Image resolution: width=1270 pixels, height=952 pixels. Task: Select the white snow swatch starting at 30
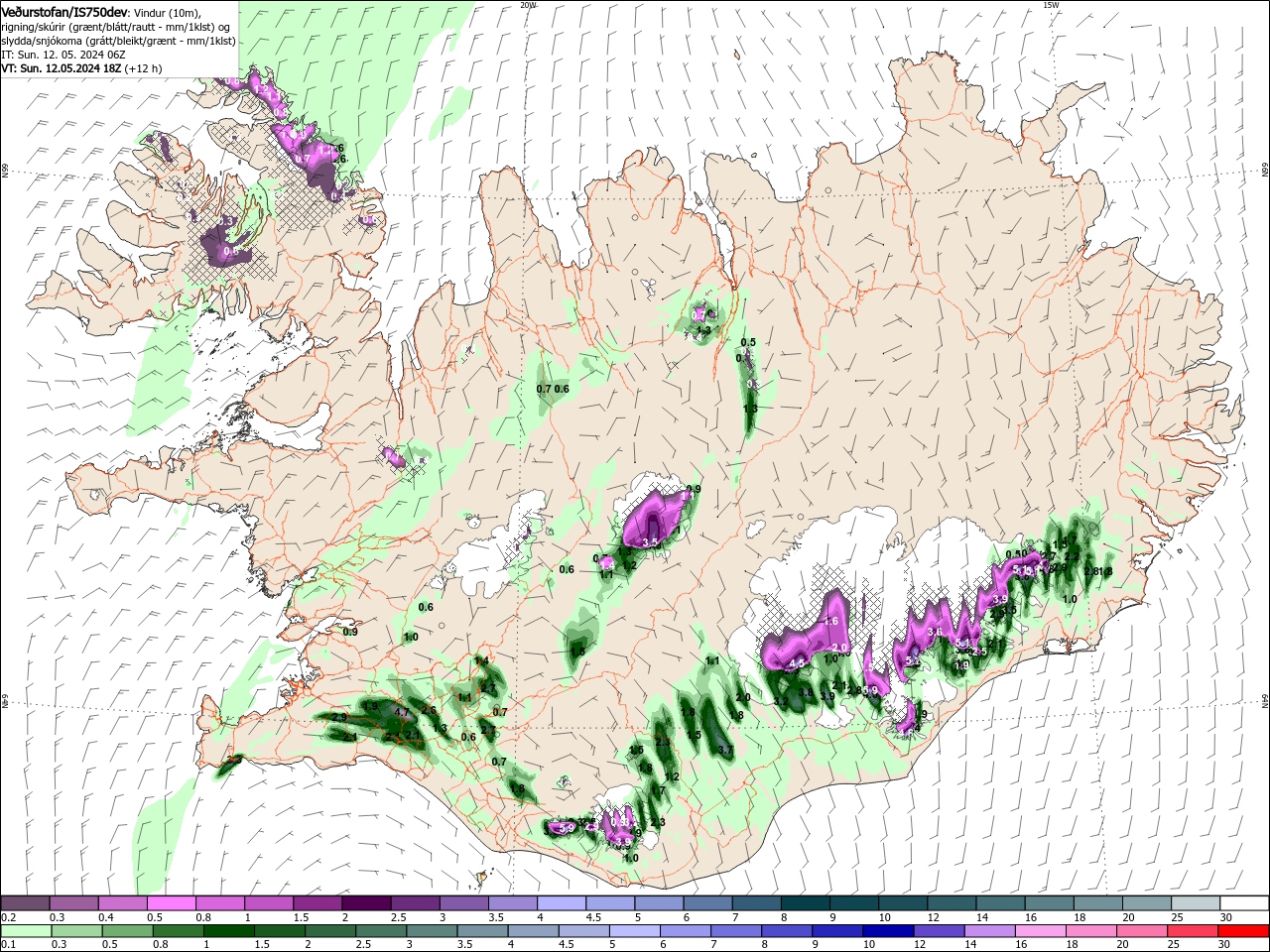click(x=1243, y=903)
